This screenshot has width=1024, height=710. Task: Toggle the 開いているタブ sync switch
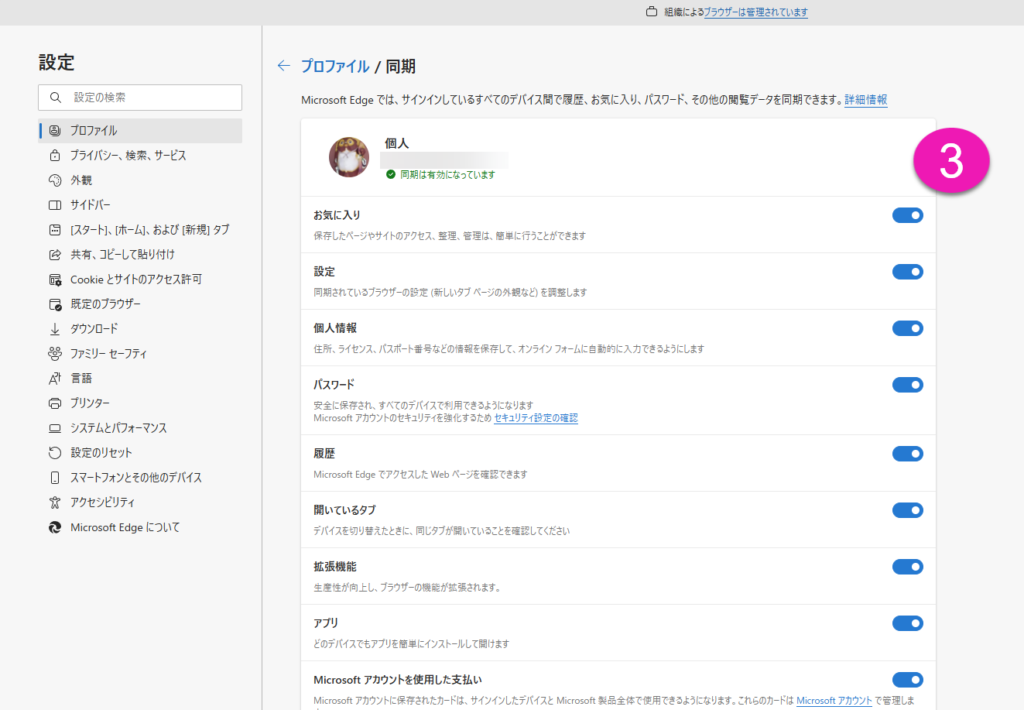click(x=907, y=511)
